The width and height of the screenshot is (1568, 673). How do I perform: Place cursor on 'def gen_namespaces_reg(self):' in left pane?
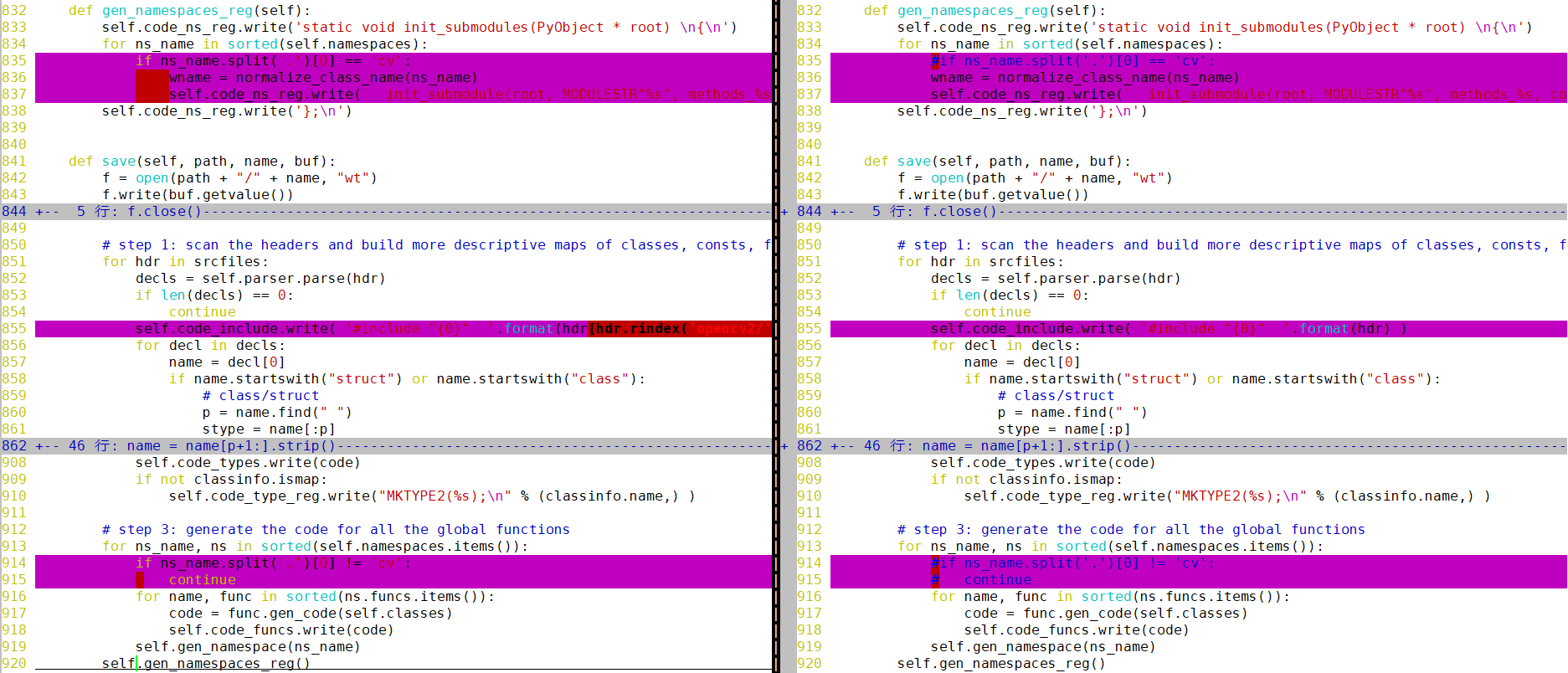click(189, 11)
